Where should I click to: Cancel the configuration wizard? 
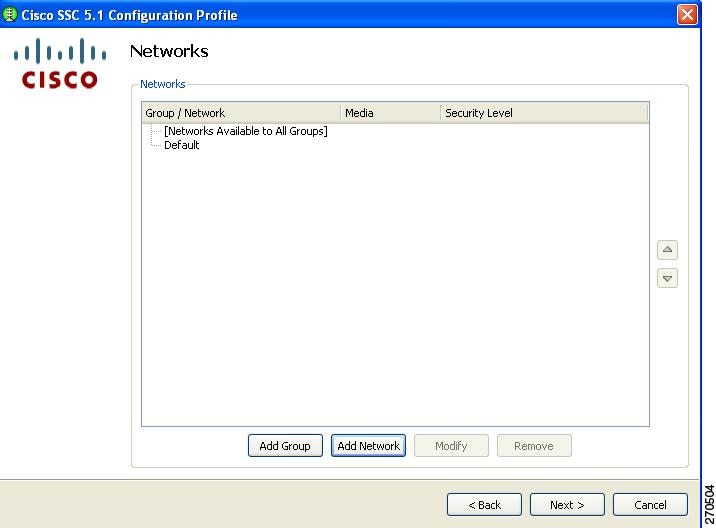[x=650, y=505]
